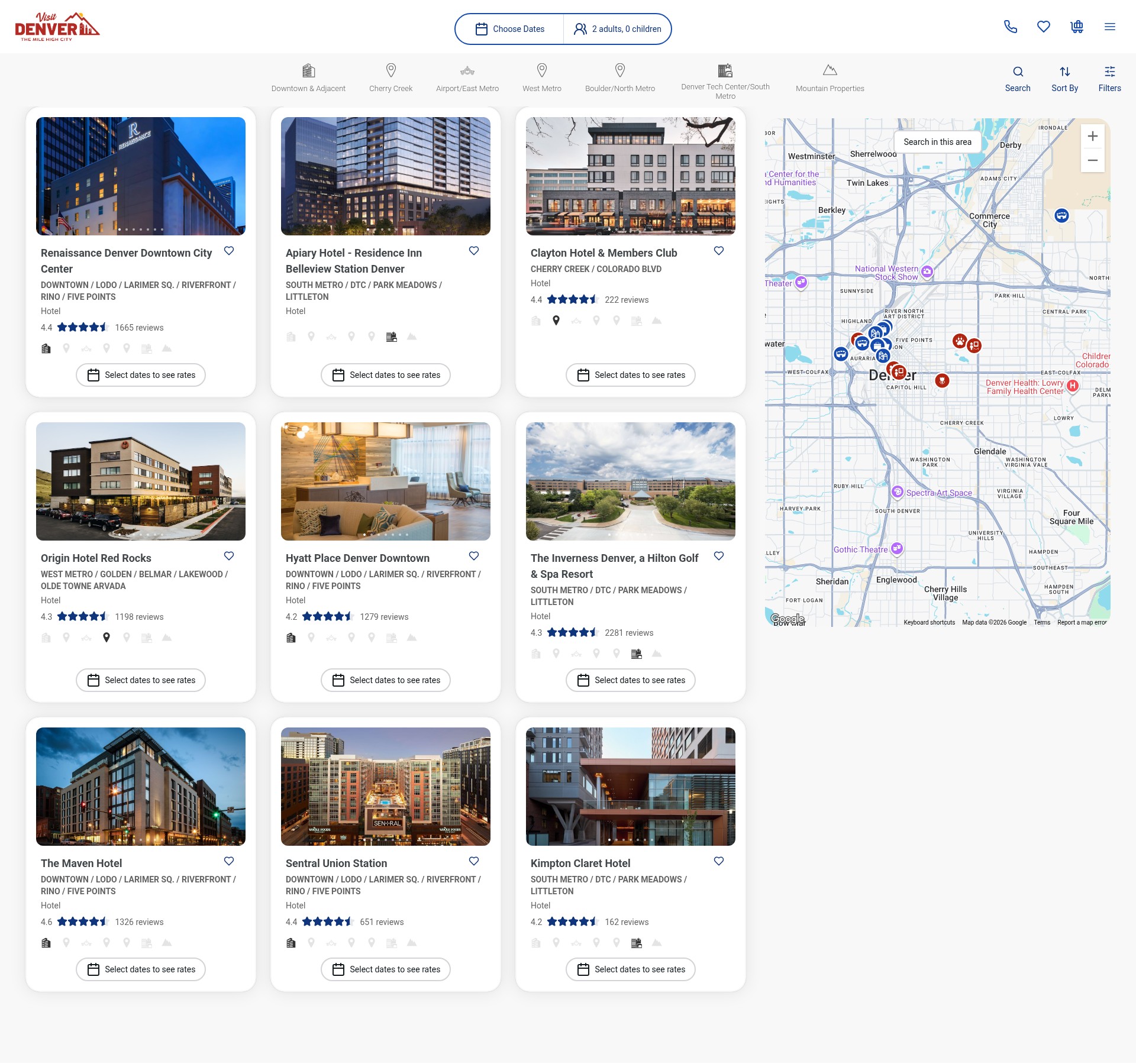The height and width of the screenshot is (1064, 1136).
Task: Select the Cherry Creek area tab
Action: [390, 78]
